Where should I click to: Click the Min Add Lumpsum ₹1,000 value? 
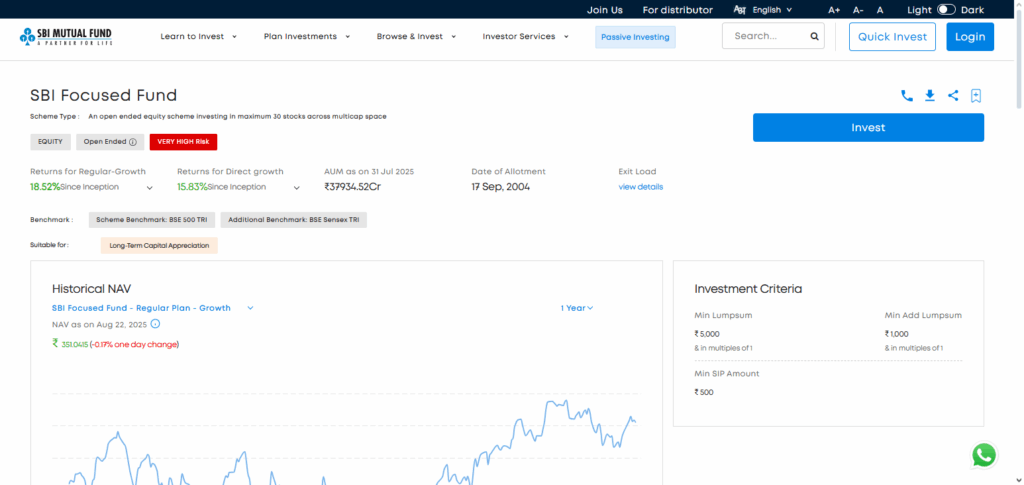point(897,334)
